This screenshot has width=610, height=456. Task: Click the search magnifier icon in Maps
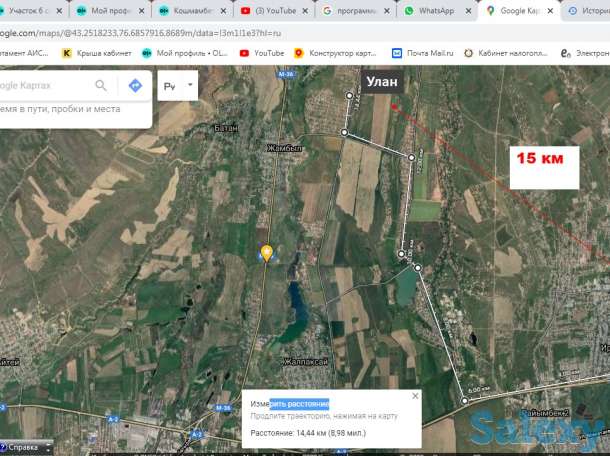101,86
